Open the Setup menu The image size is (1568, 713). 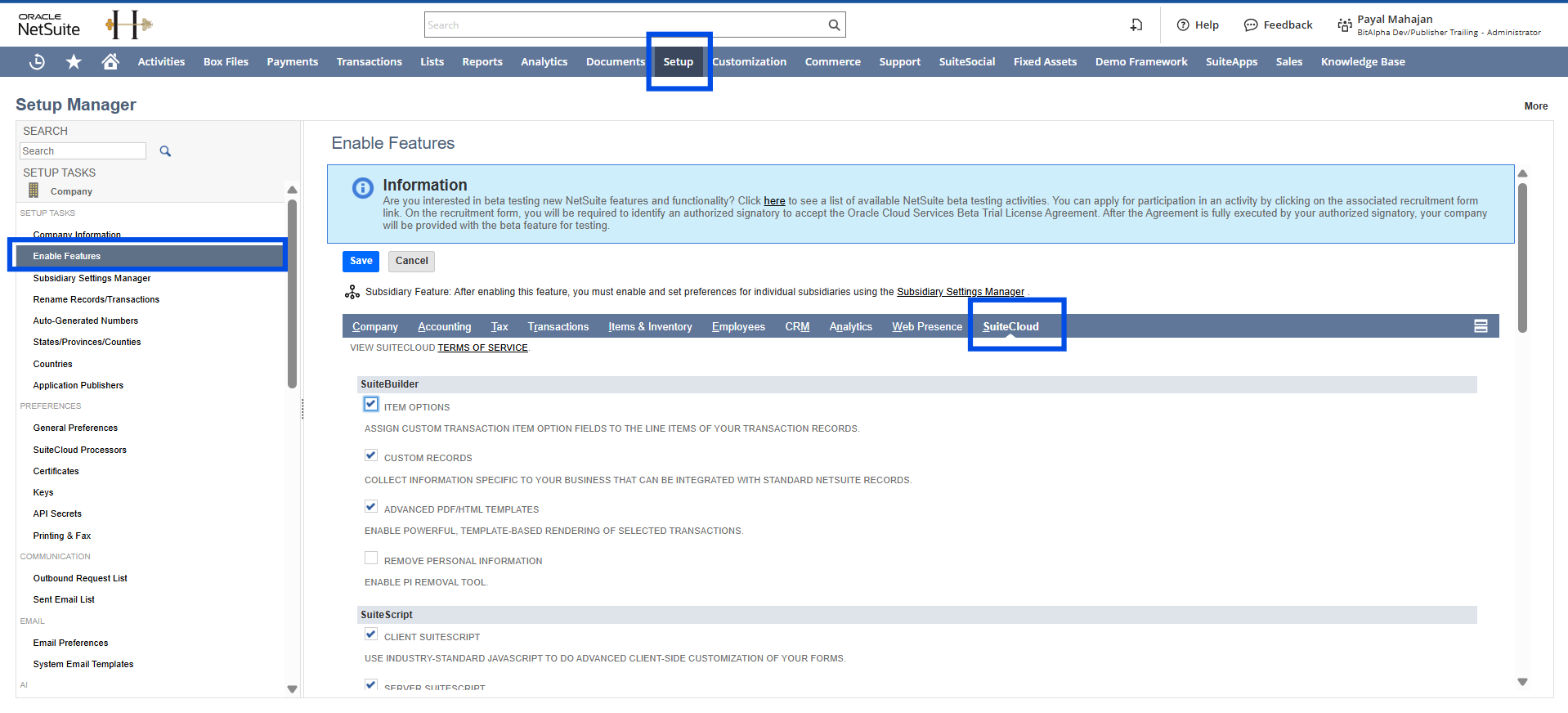(679, 61)
